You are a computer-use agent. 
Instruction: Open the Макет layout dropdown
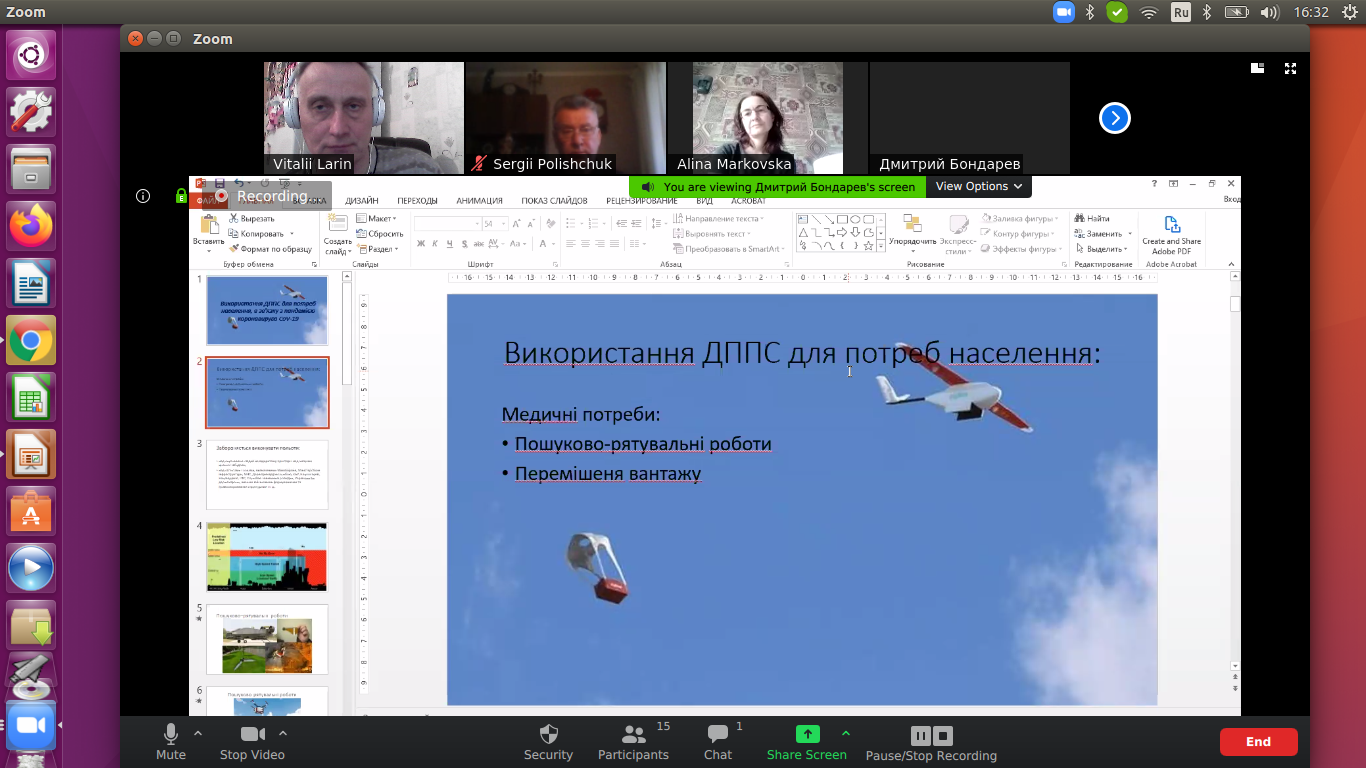coord(376,218)
